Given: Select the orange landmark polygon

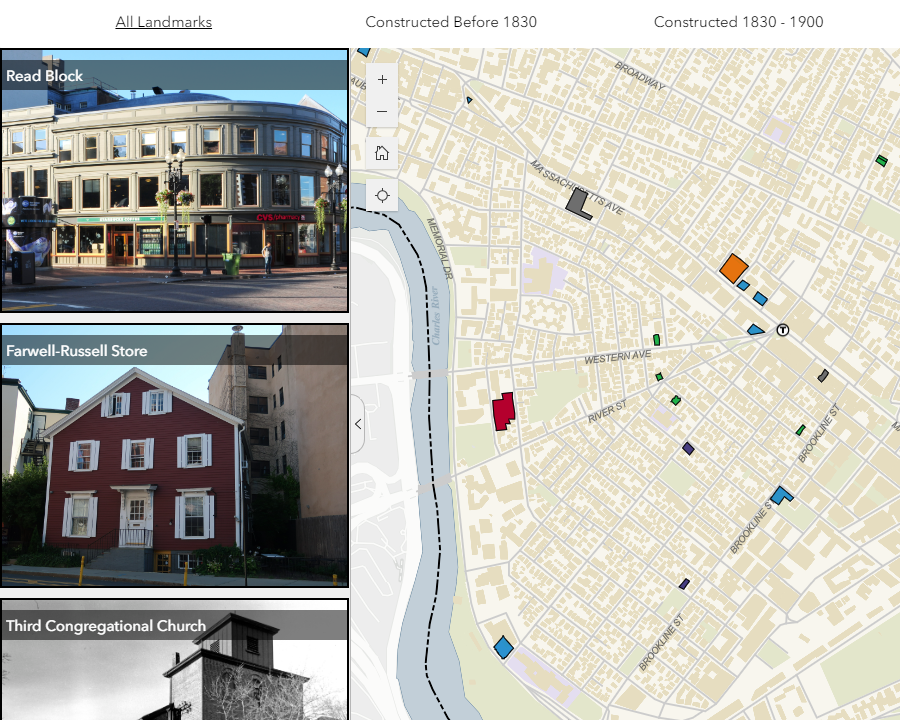Looking at the screenshot, I should click(733, 267).
